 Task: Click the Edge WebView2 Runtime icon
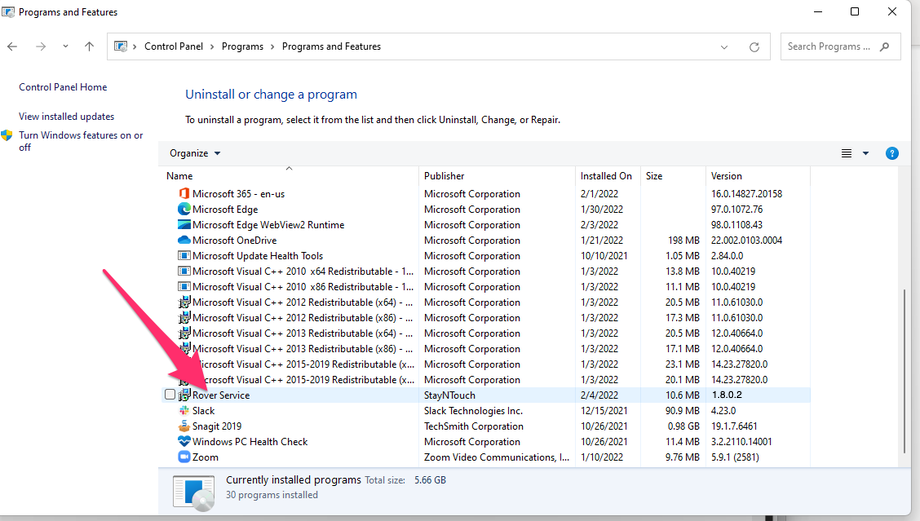tap(184, 225)
